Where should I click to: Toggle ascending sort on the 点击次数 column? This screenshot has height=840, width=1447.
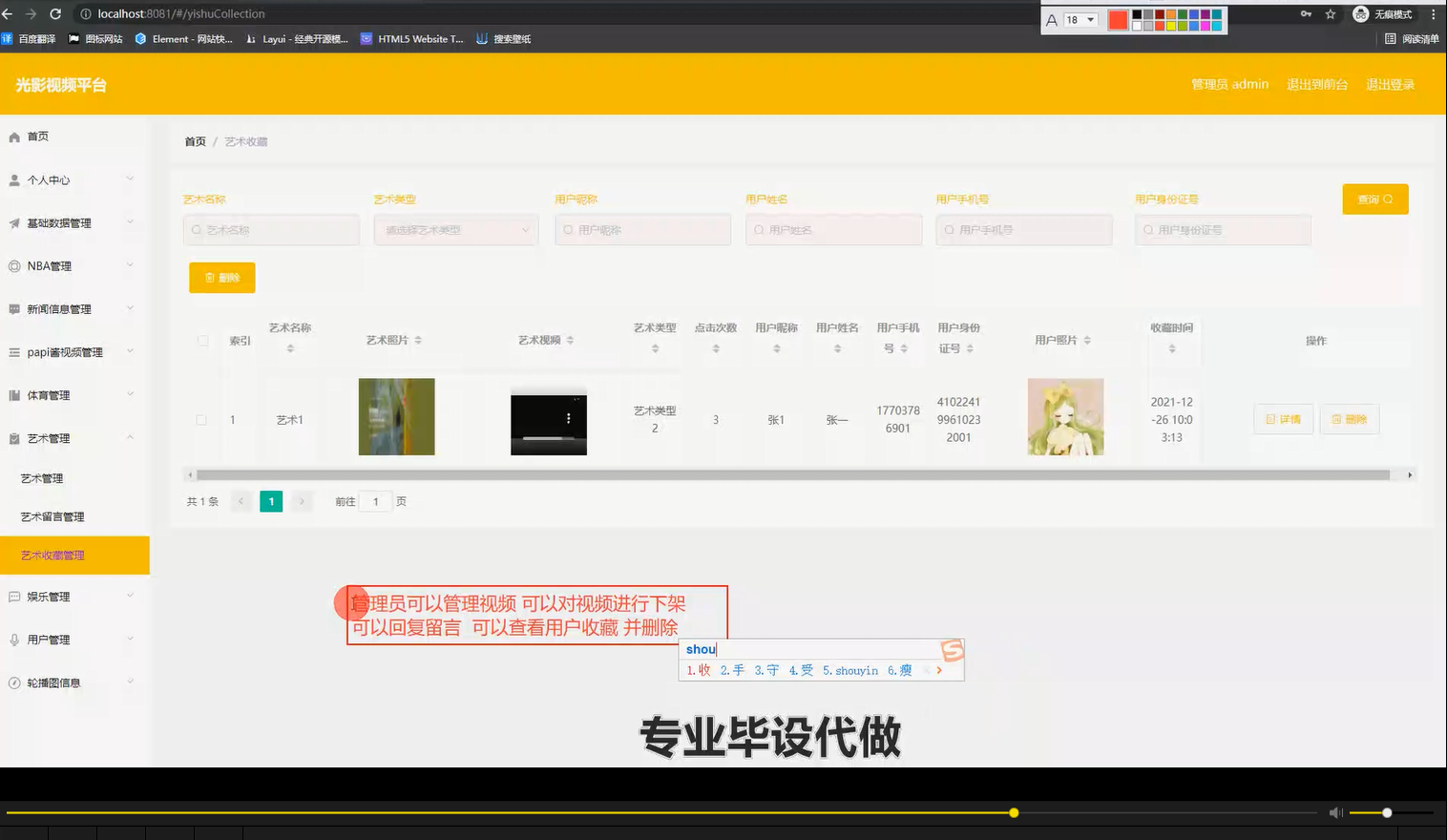pos(715,344)
